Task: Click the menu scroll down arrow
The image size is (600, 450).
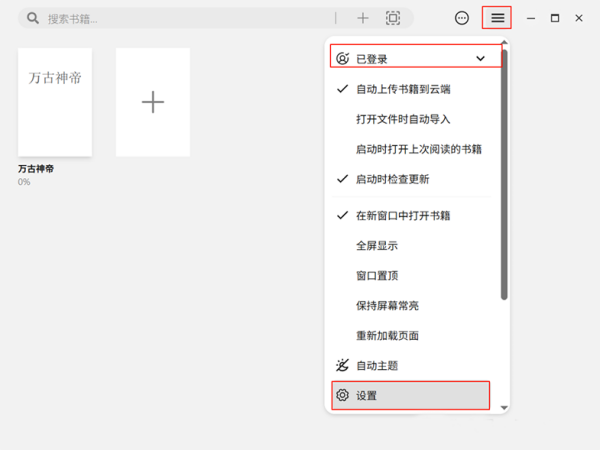Action: [x=504, y=408]
